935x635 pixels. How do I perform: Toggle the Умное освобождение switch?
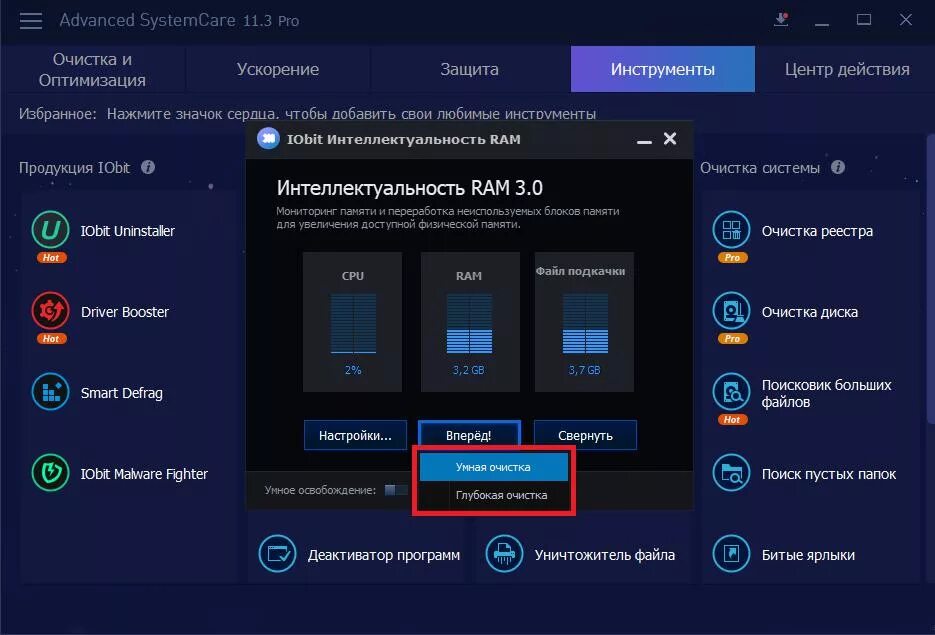tap(395, 490)
